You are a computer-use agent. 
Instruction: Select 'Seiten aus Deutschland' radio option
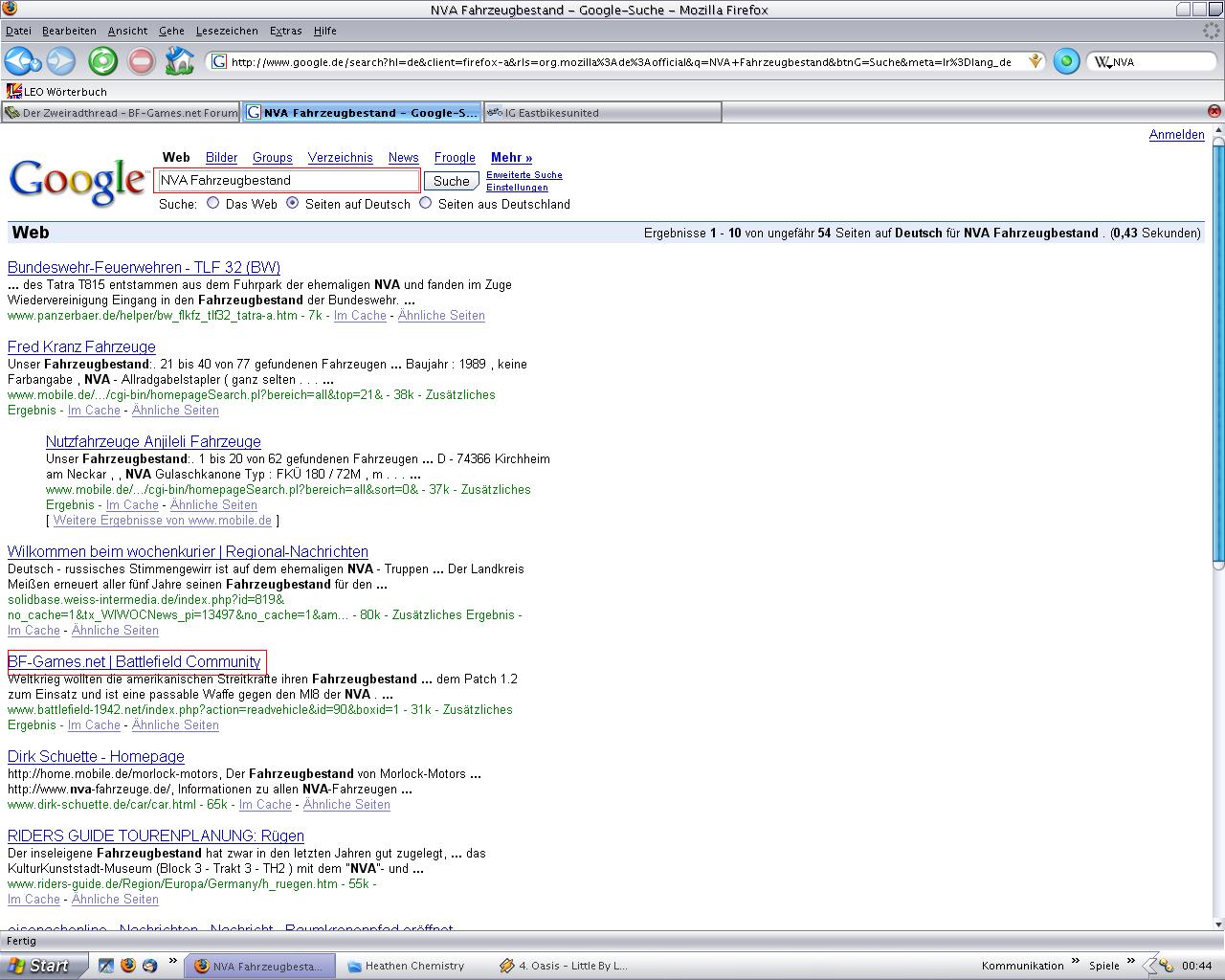pos(426,203)
